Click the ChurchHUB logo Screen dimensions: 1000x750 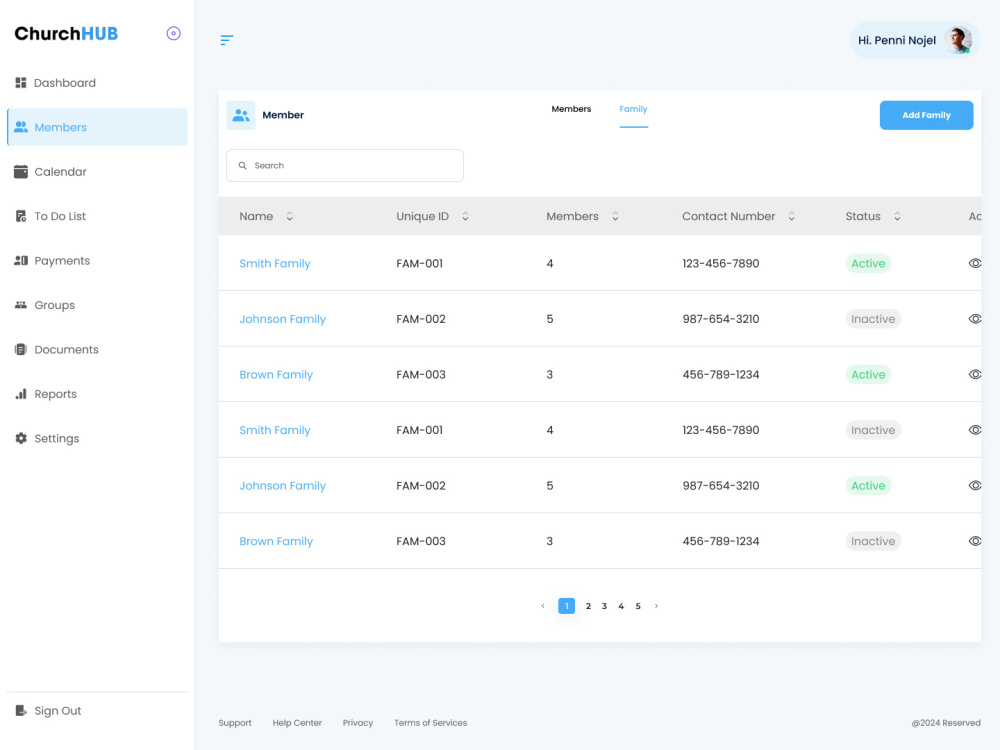[66, 34]
